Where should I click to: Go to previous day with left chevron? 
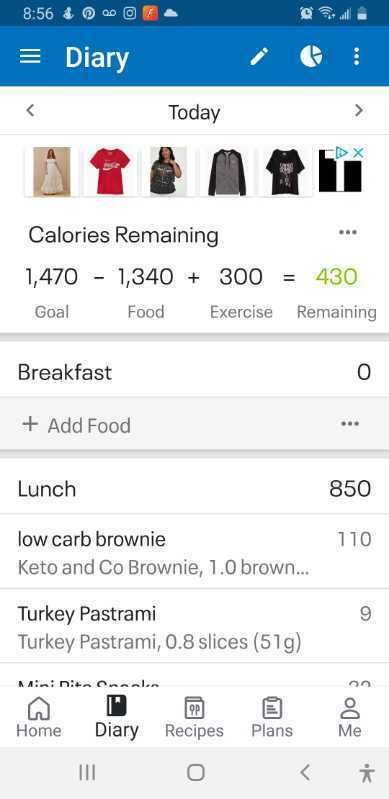(x=31, y=110)
